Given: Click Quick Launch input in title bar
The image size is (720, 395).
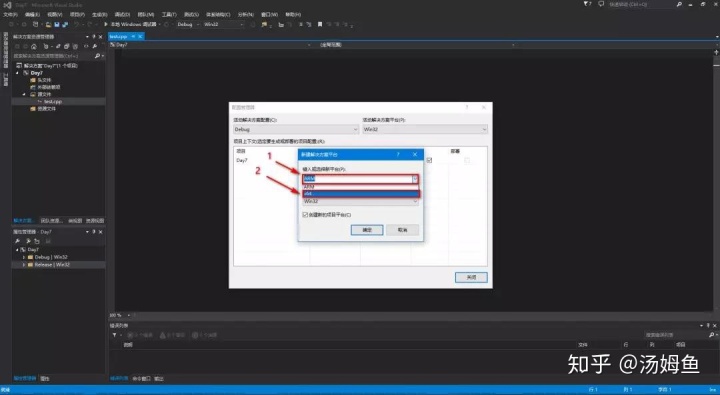Looking at the screenshot, I should tap(641, 4).
